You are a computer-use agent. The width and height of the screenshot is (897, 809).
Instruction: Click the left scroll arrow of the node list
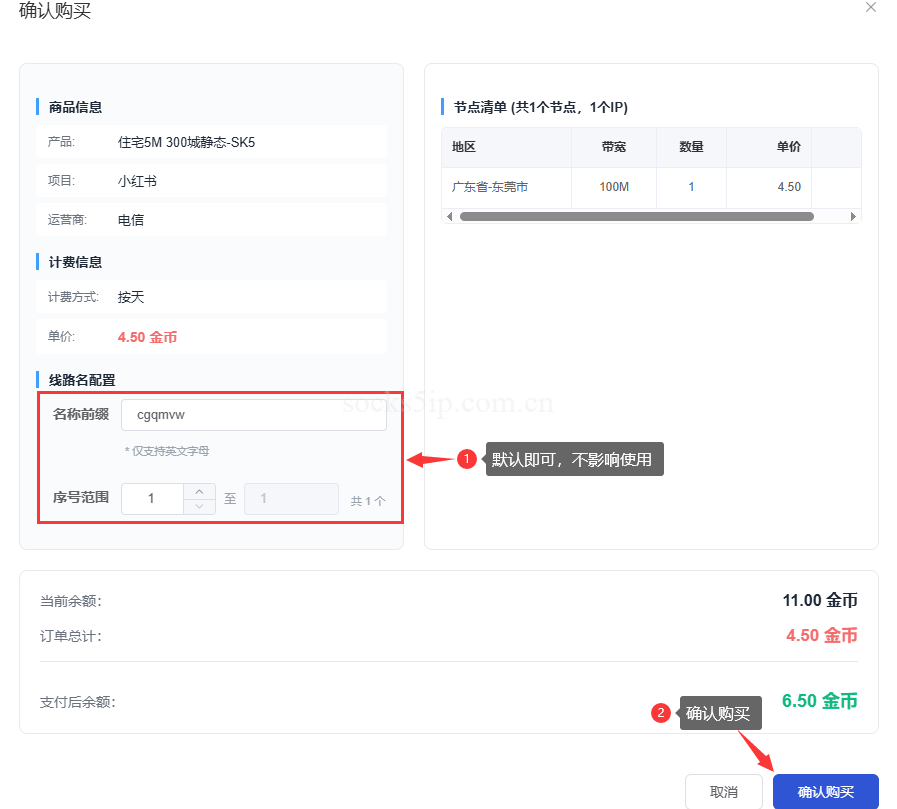coord(449,215)
